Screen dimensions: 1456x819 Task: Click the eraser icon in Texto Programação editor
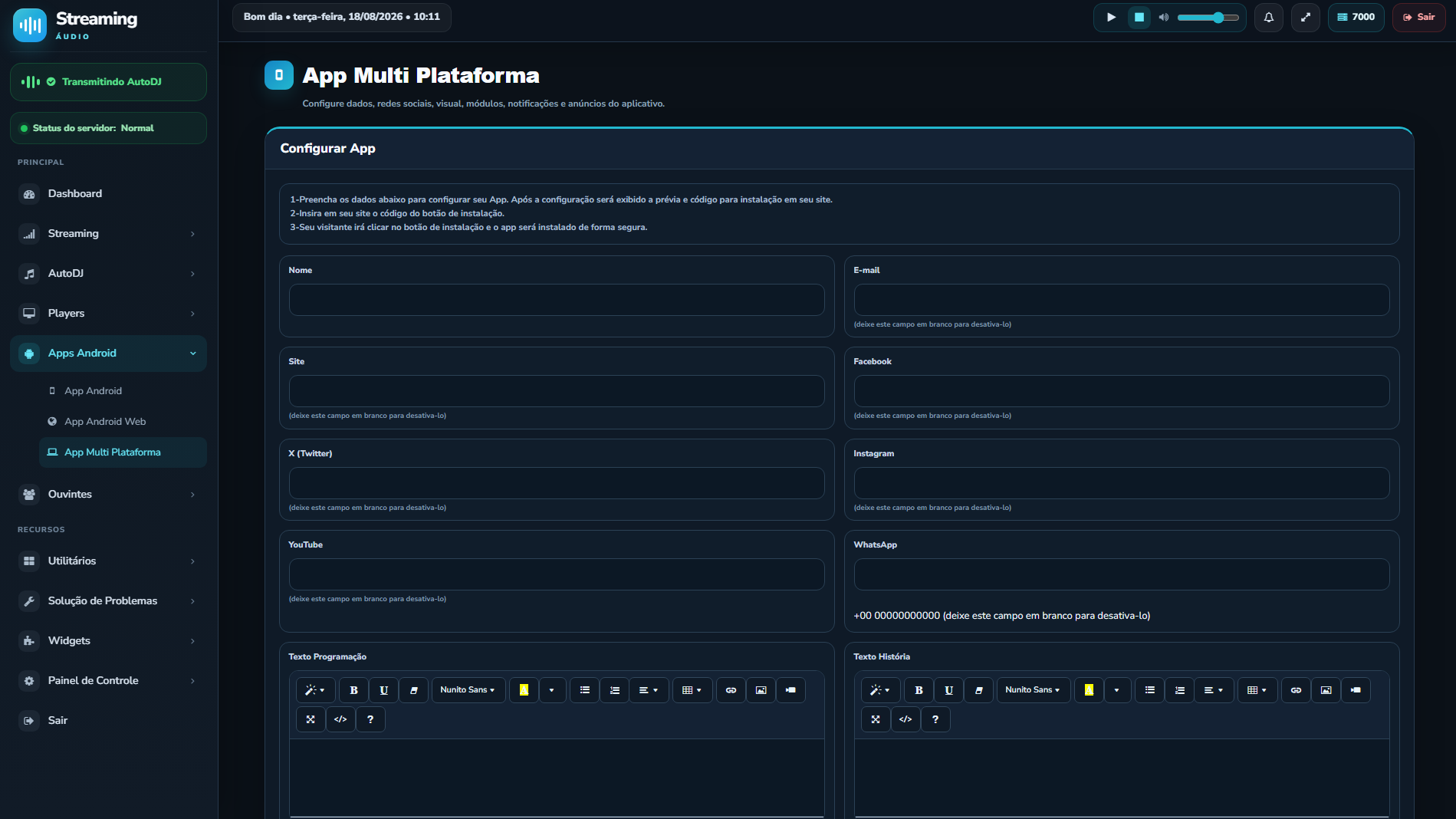[413, 690]
